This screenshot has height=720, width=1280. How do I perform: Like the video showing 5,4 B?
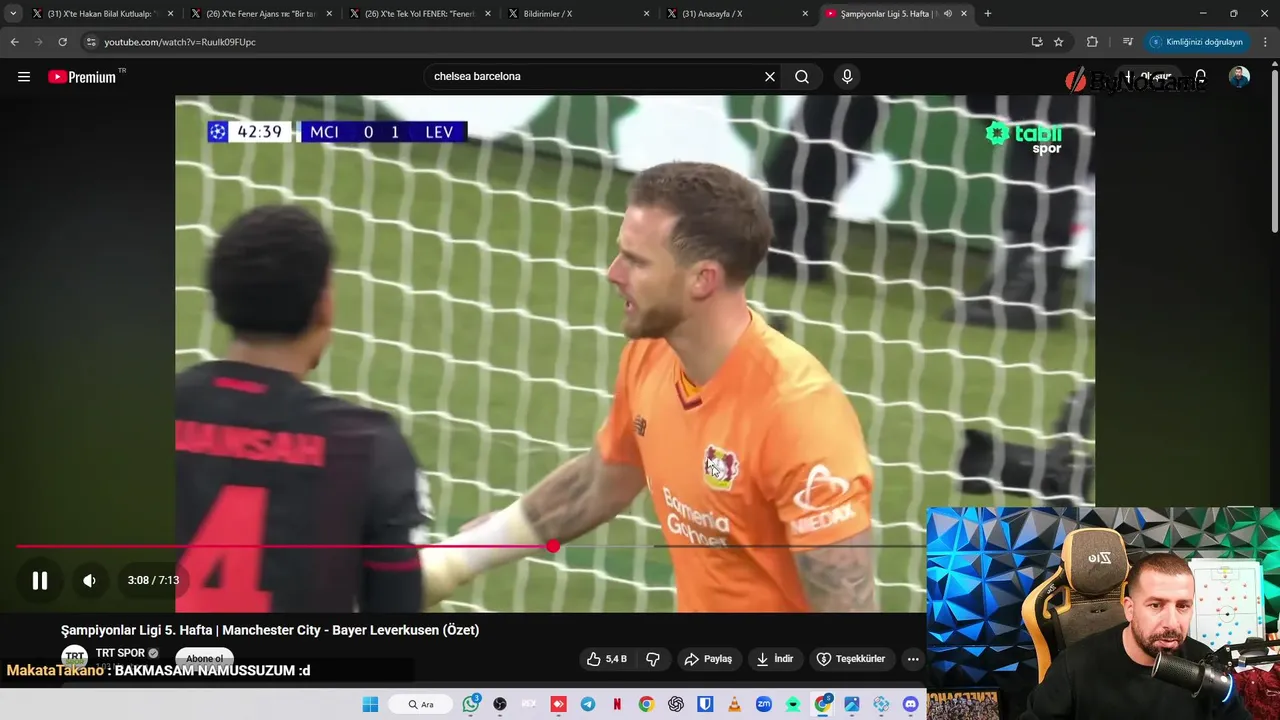coord(607,659)
